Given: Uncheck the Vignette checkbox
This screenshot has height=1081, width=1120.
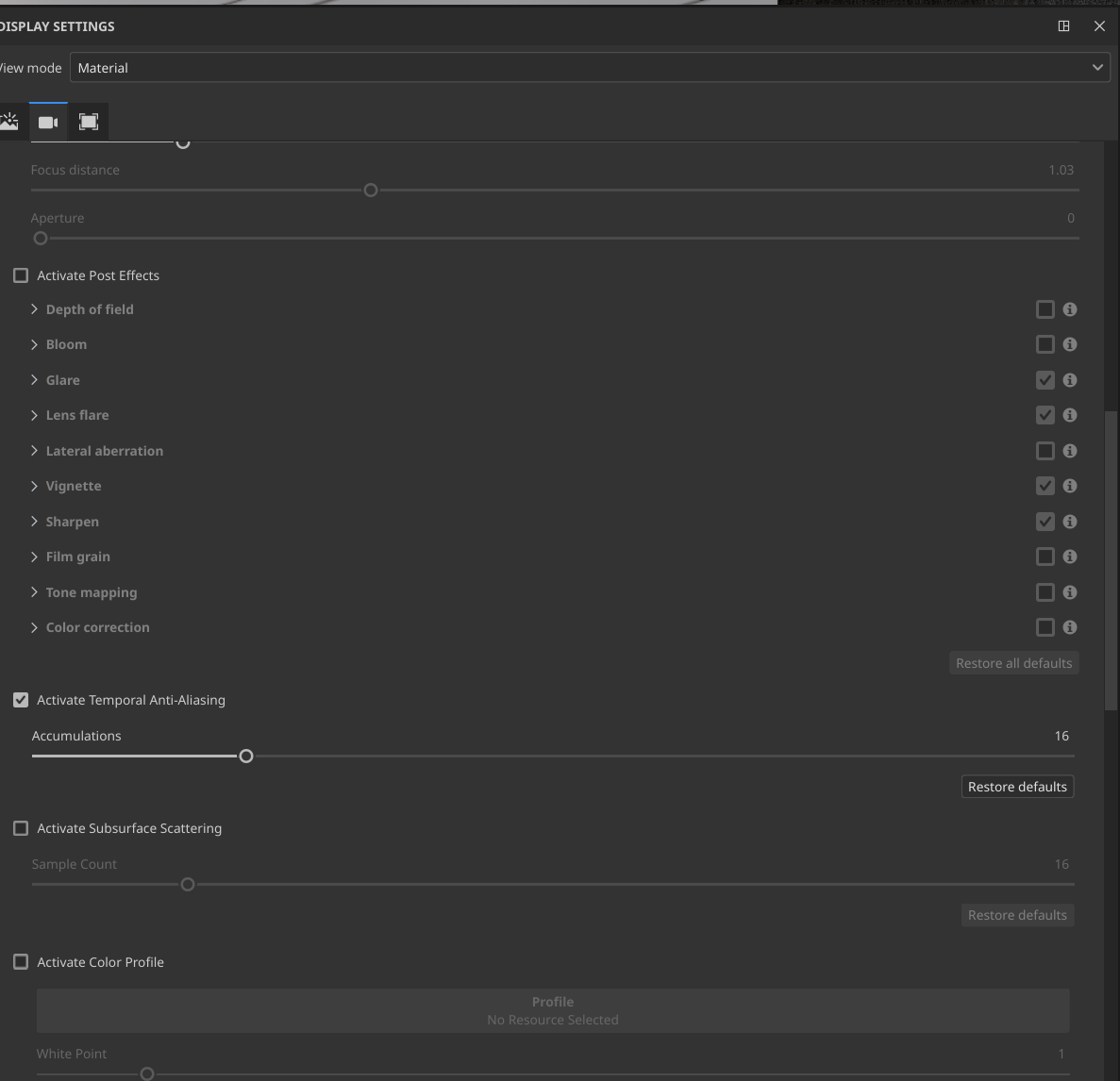Looking at the screenshot, I should tap(1045, 486).
